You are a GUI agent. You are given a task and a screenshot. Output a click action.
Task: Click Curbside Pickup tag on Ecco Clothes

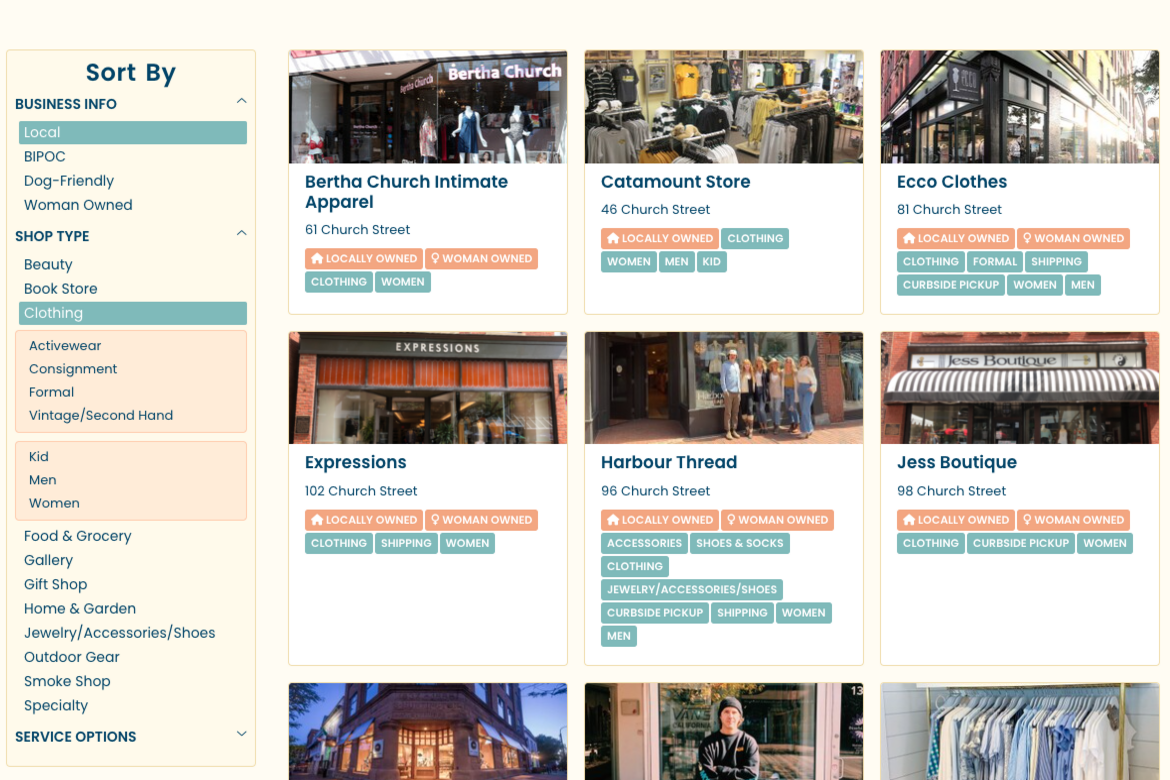(951, 285)
